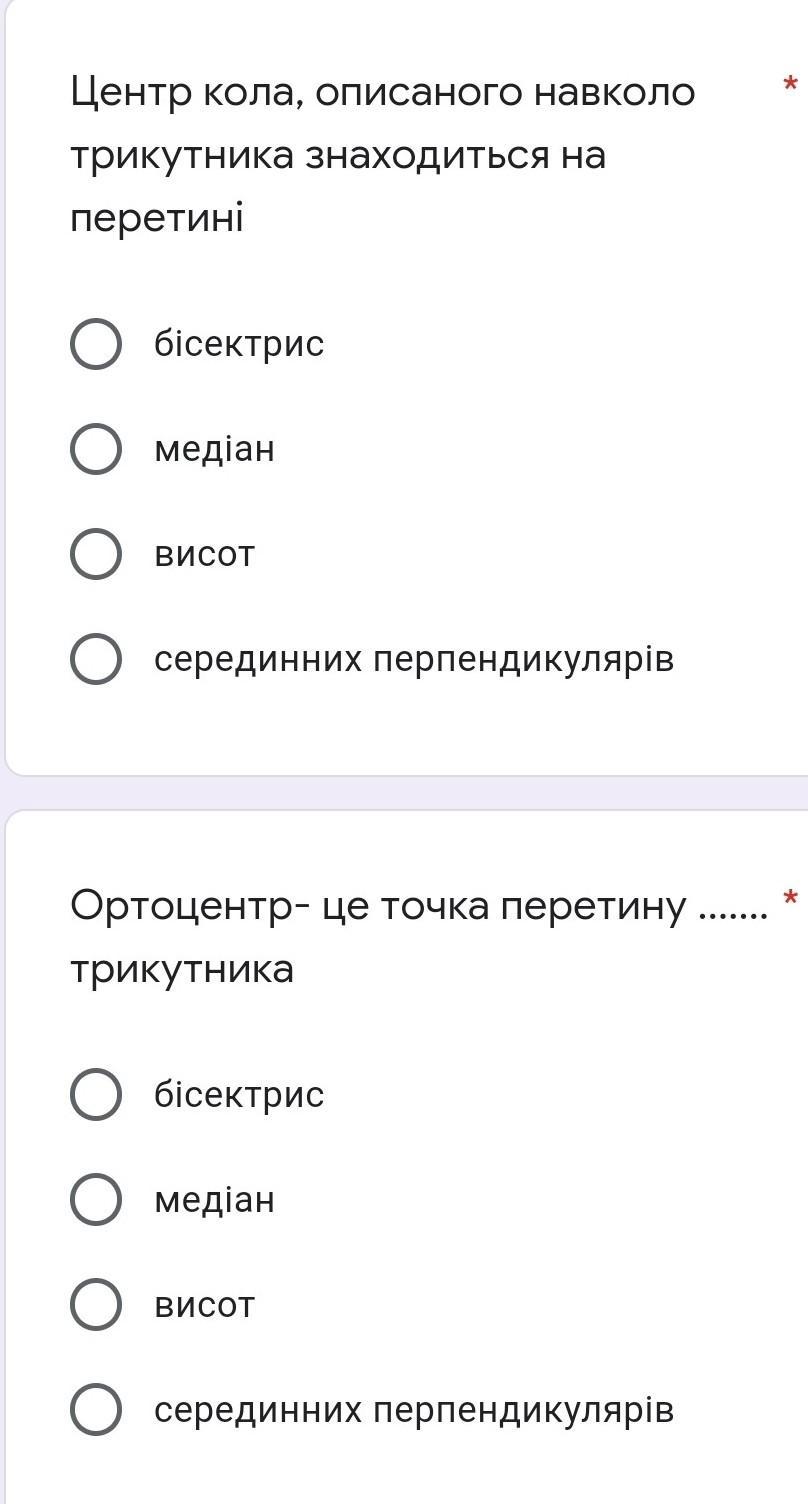The height and width of the screenshot is (1504, 808).
Task: Choose серединних перпендикулярів radio in first question
Action: [x=96, y=659]
